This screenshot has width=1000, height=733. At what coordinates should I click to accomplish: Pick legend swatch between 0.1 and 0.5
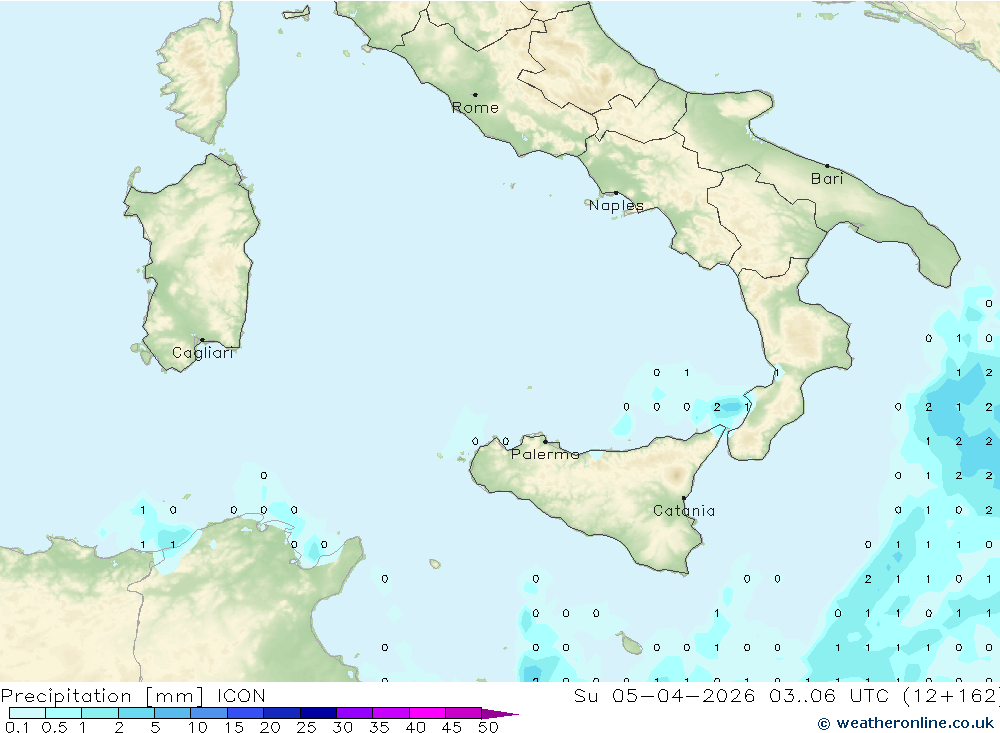click(x=27, y=713)
